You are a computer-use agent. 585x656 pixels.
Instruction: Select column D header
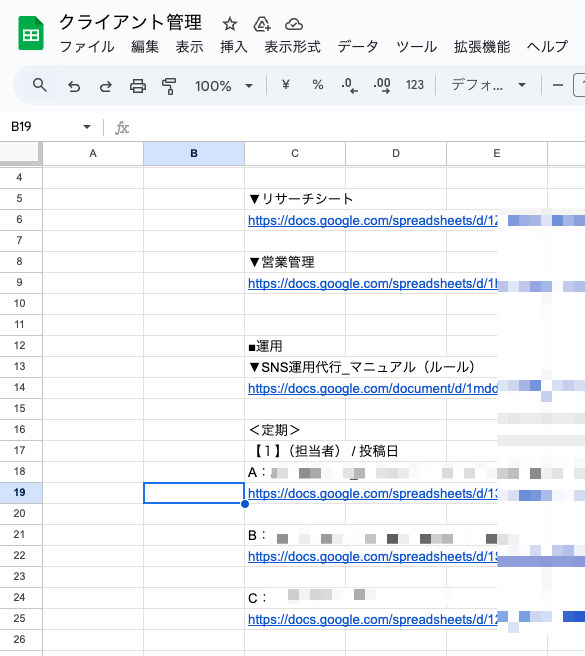[396, 154]
